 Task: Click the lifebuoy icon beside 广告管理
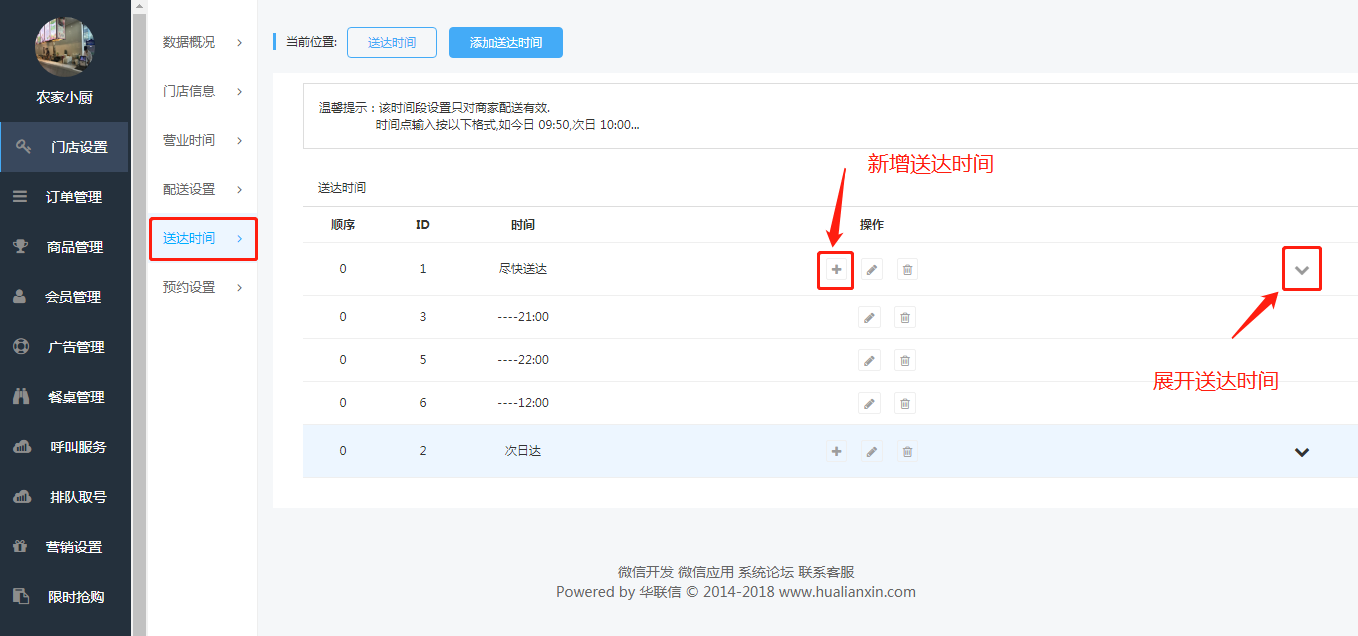(x=20, y=347)
